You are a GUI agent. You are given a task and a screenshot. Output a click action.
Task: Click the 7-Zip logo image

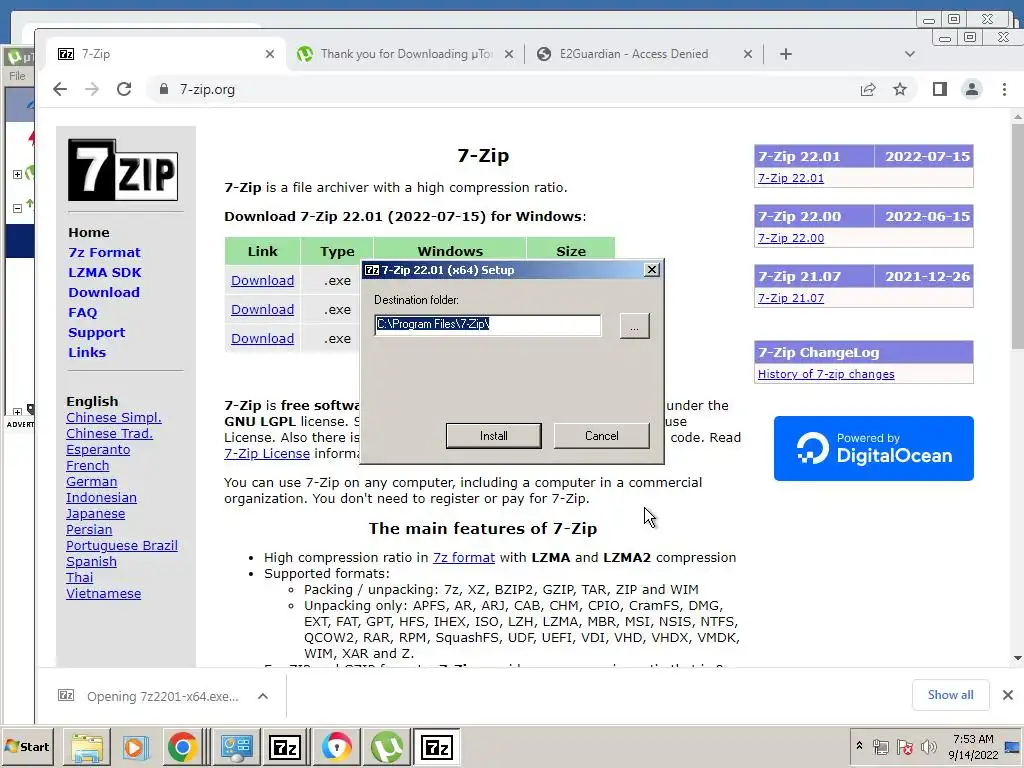coord(123,170)
